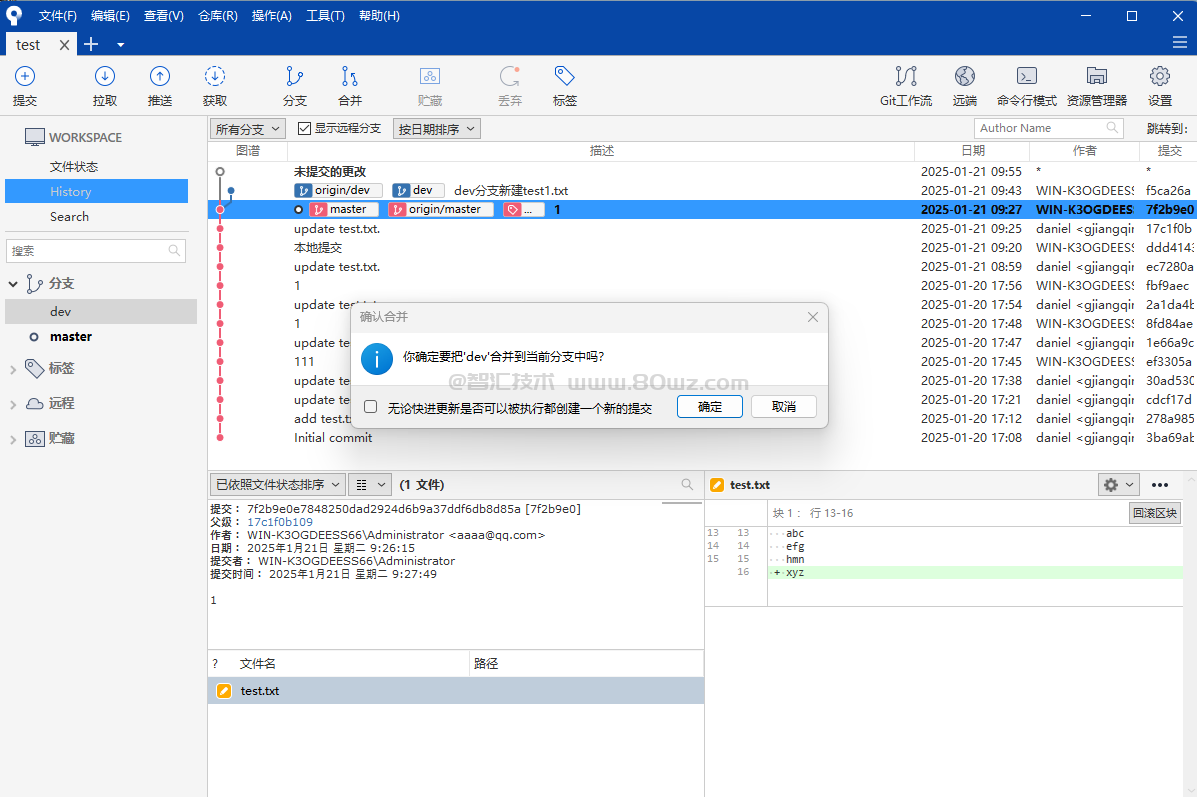1197x797 pixels.
Task: Click the 推送 (Push) toolbar icon
Action: point(160,77)
